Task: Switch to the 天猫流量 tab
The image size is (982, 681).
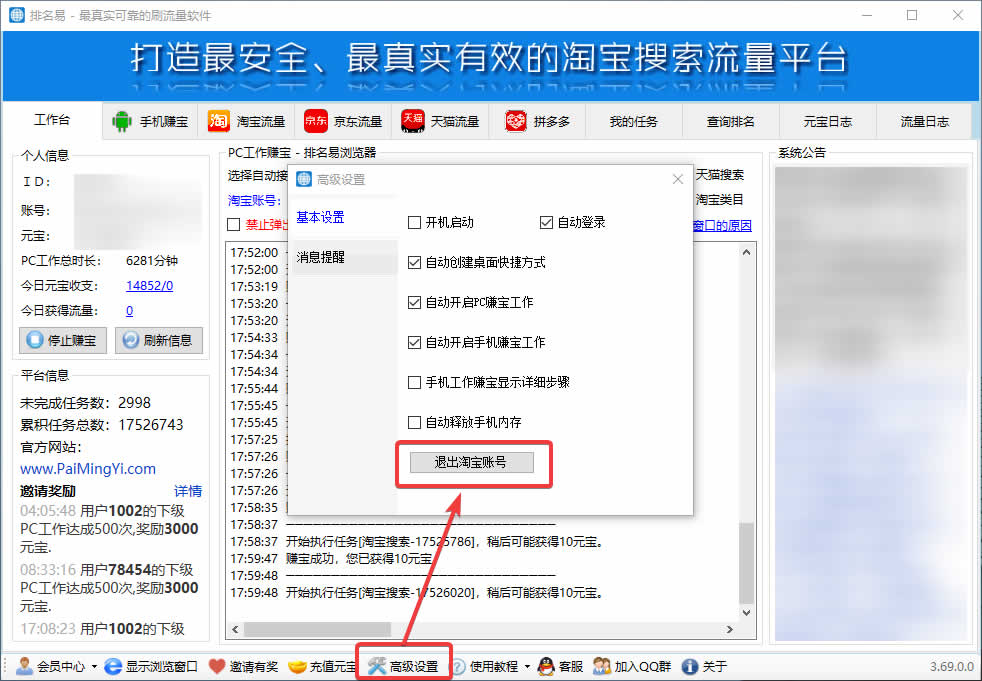Action: (440, 121)
